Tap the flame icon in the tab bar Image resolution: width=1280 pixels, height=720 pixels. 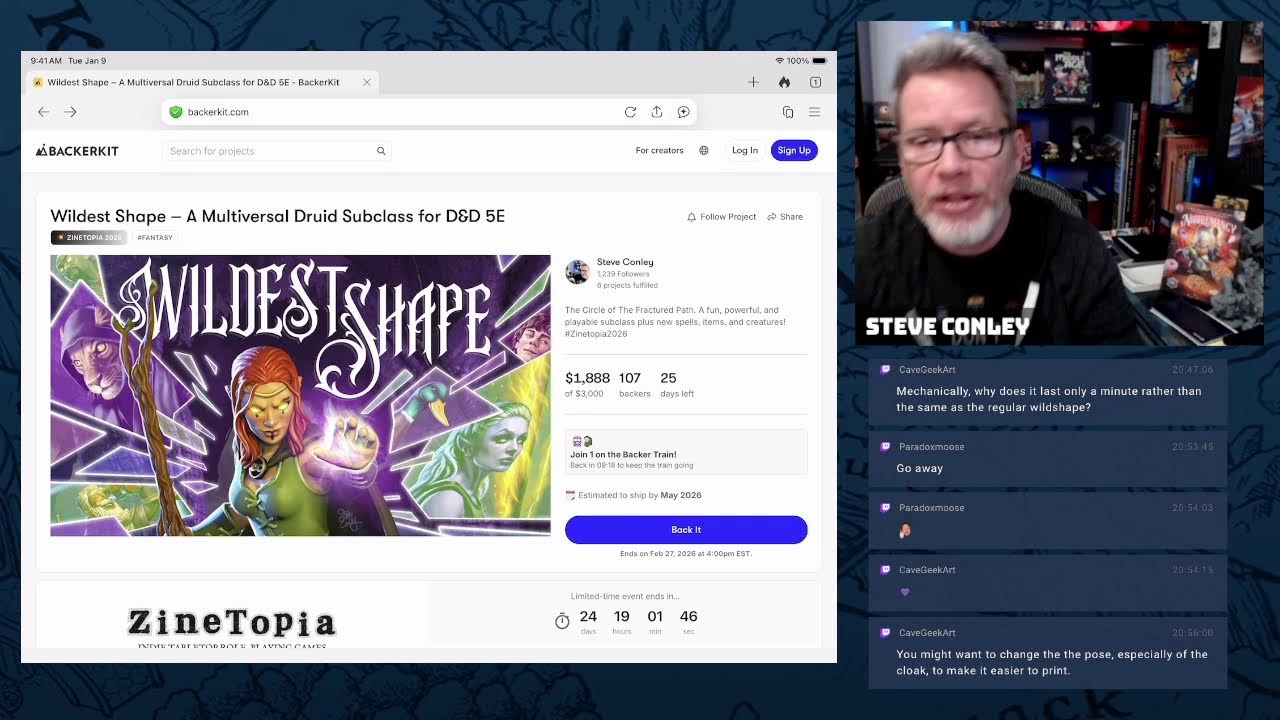tap(785, 82)
